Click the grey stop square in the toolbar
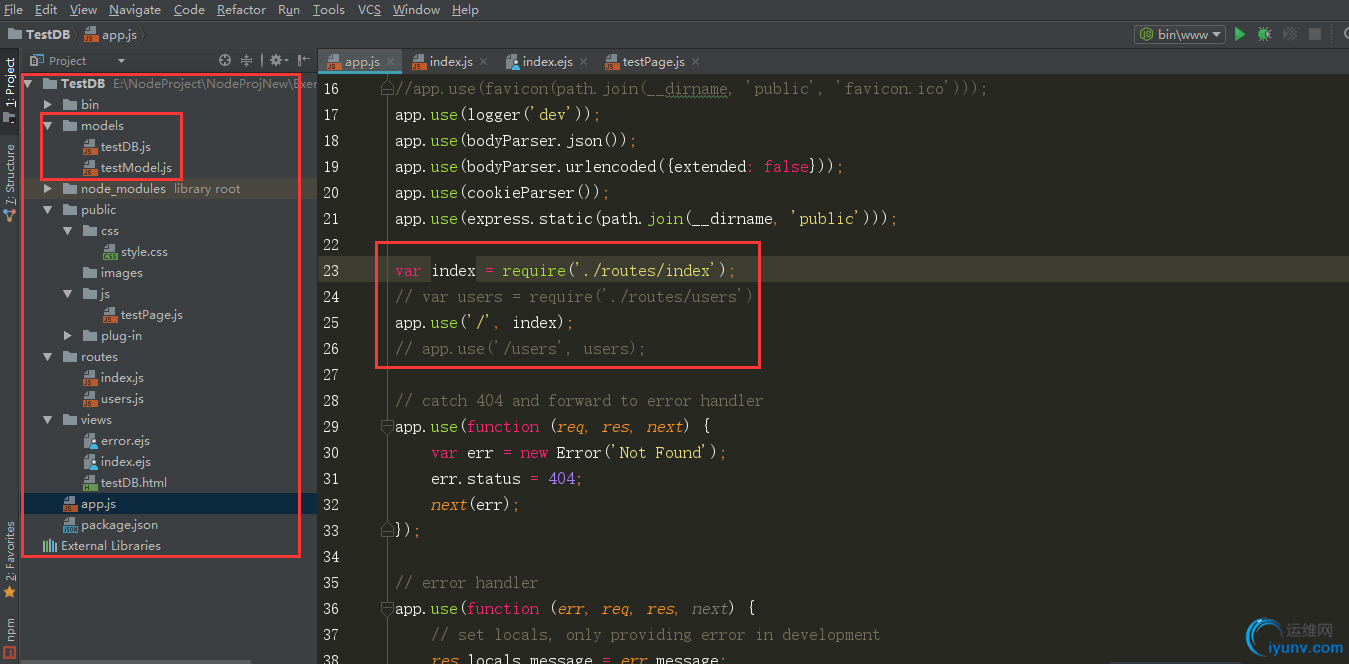Image resolution: width=1349 pixels, height=664 pixels. [x=1315, y=34]
